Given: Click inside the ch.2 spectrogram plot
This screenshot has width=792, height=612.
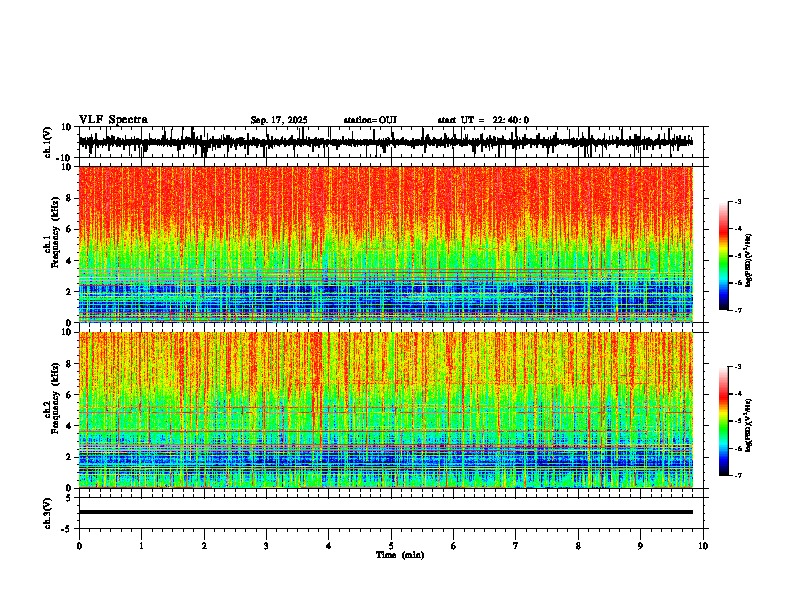Looking at the screenshot, I should point(386,410).
